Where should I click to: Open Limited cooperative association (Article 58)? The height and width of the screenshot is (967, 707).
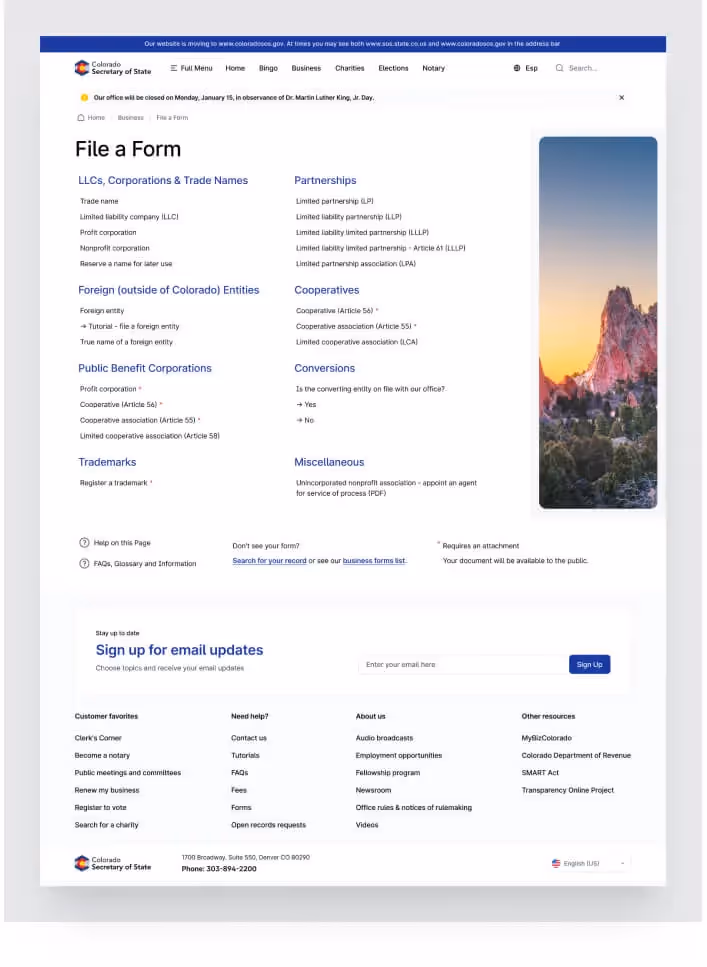[x=150, y=436]
